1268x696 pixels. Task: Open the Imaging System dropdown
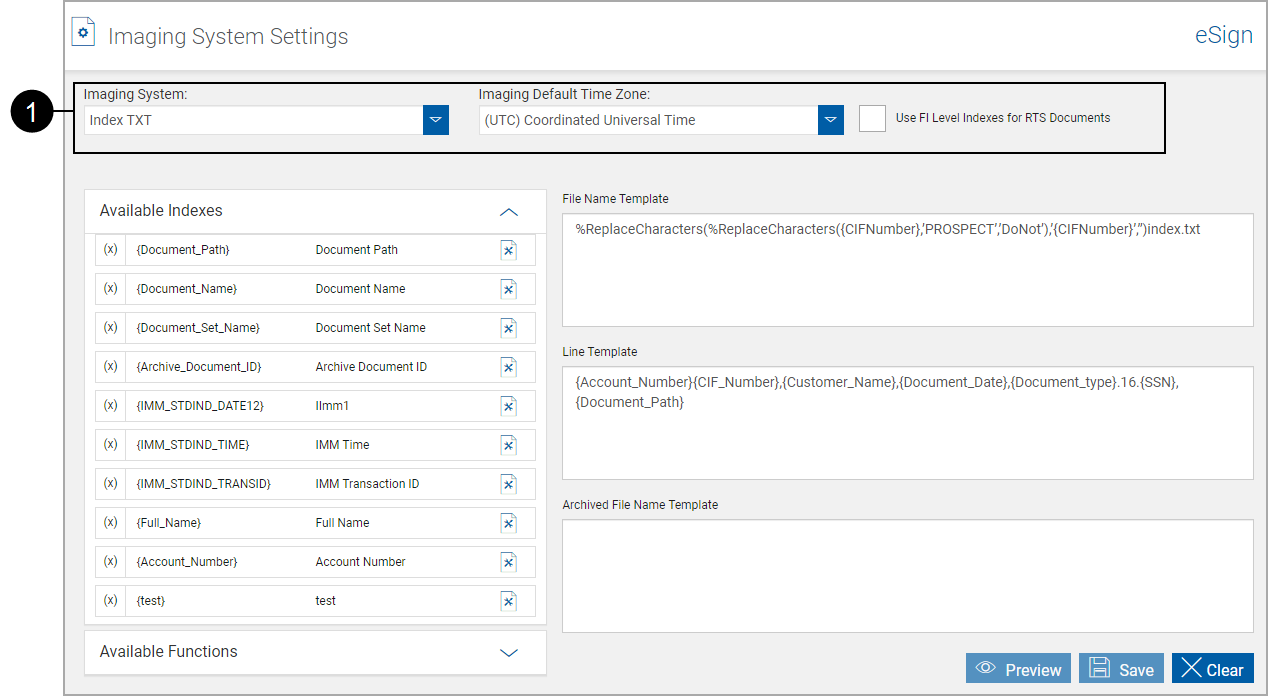point(435,119)
